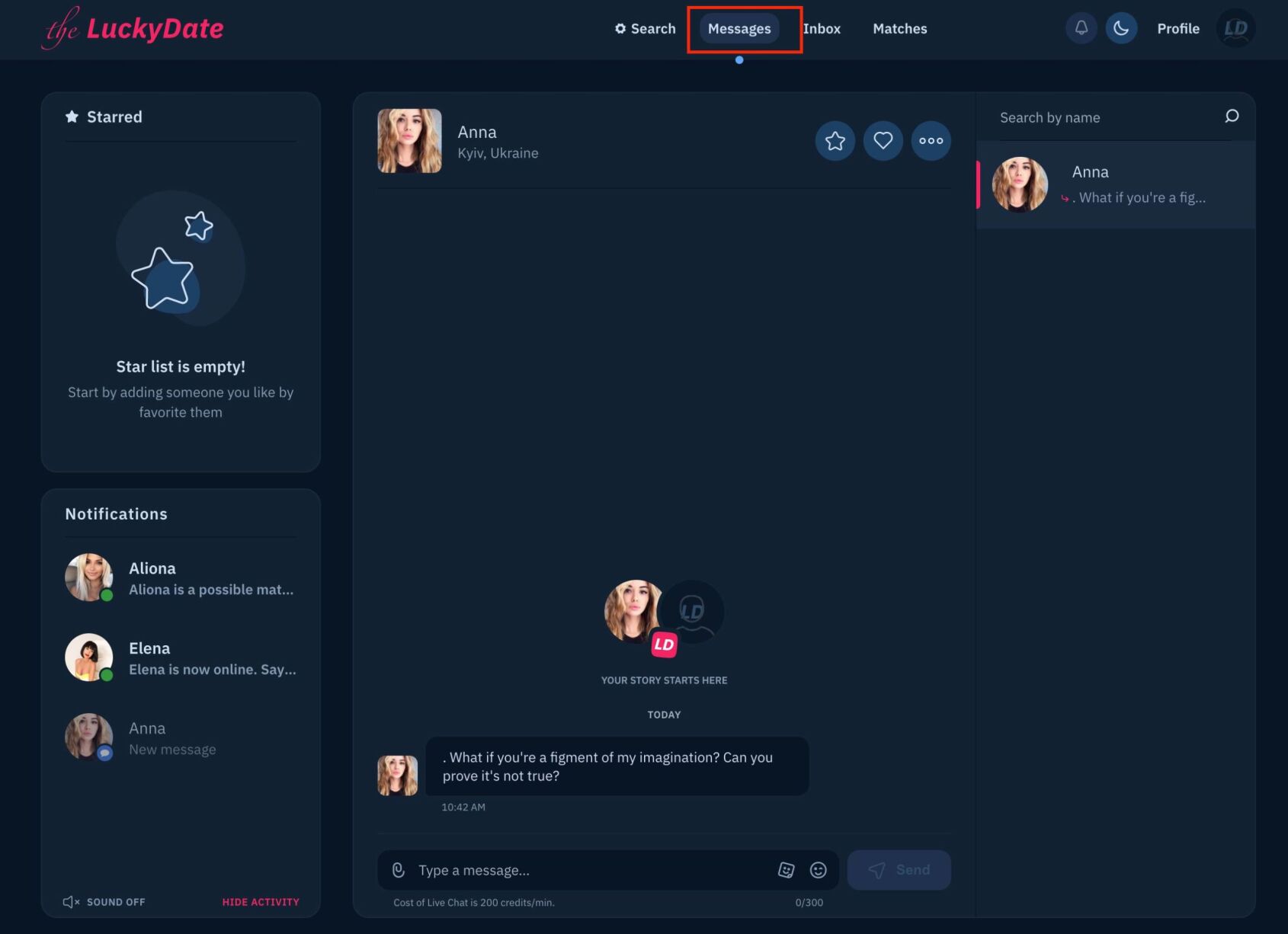This screenshot has width=1288, height=934.
Task: Toggle dark mode with the moon icon
Action: tap(1121, 28)
